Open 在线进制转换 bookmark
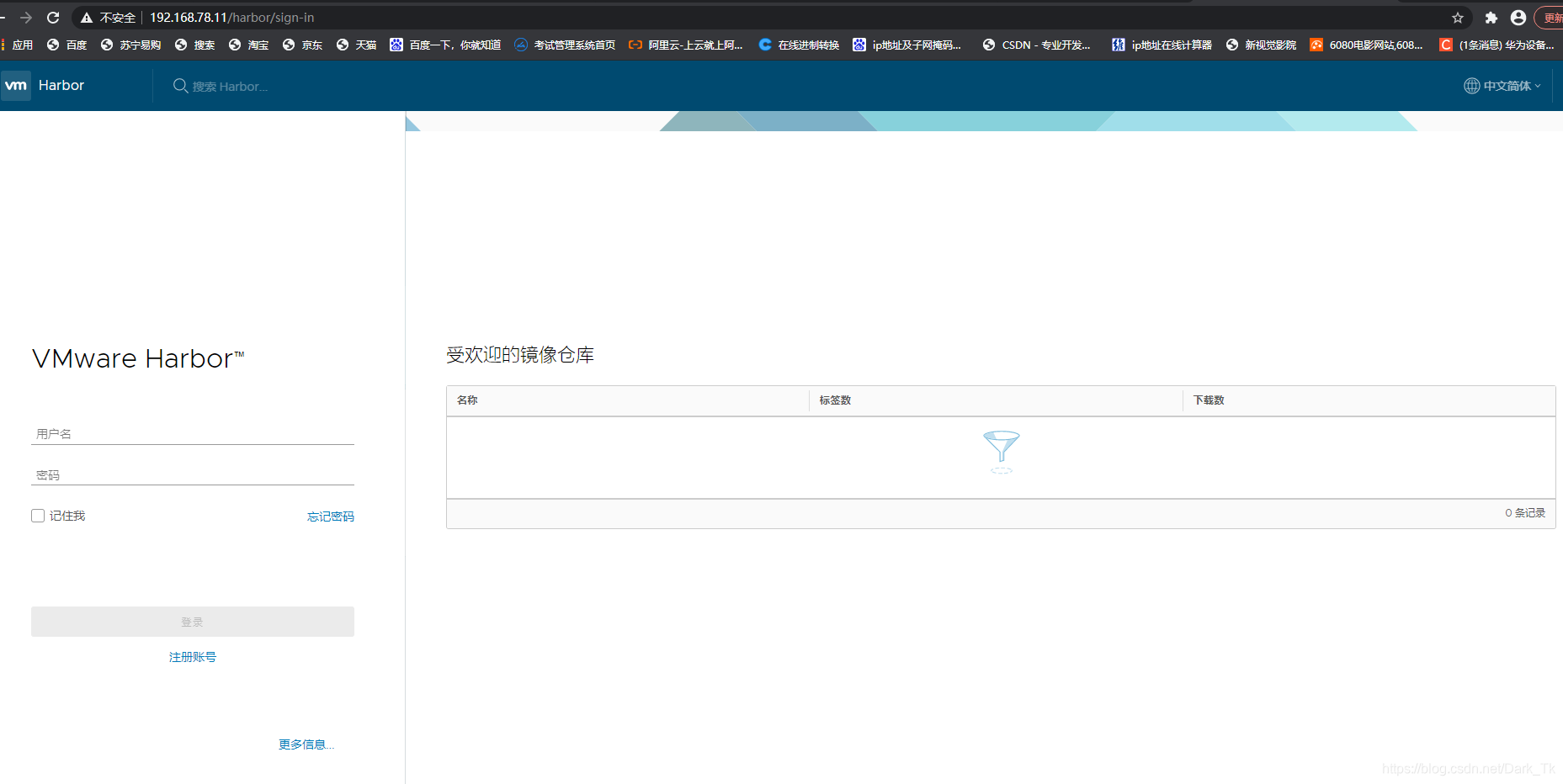Screen dimensions: 1563x784 (x=800, y=45)
